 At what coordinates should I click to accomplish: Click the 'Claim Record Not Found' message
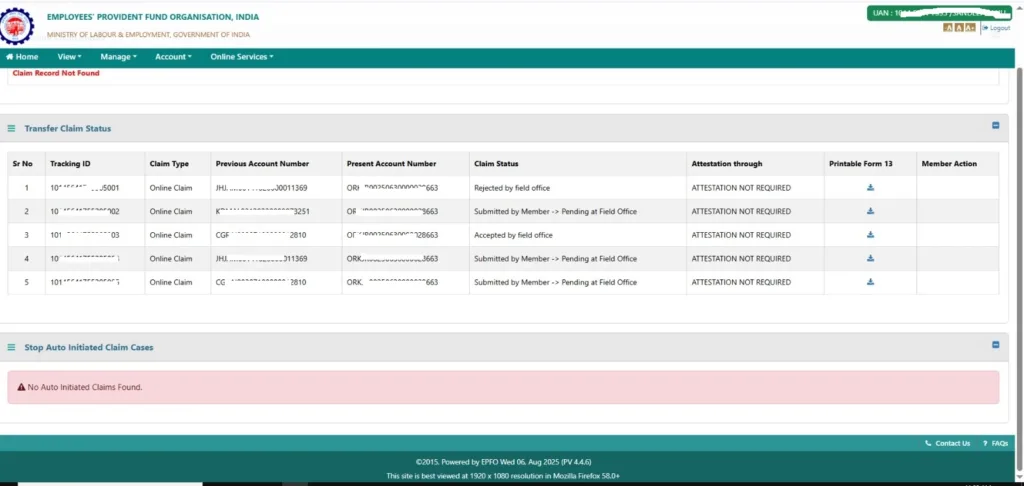[56, 73]
